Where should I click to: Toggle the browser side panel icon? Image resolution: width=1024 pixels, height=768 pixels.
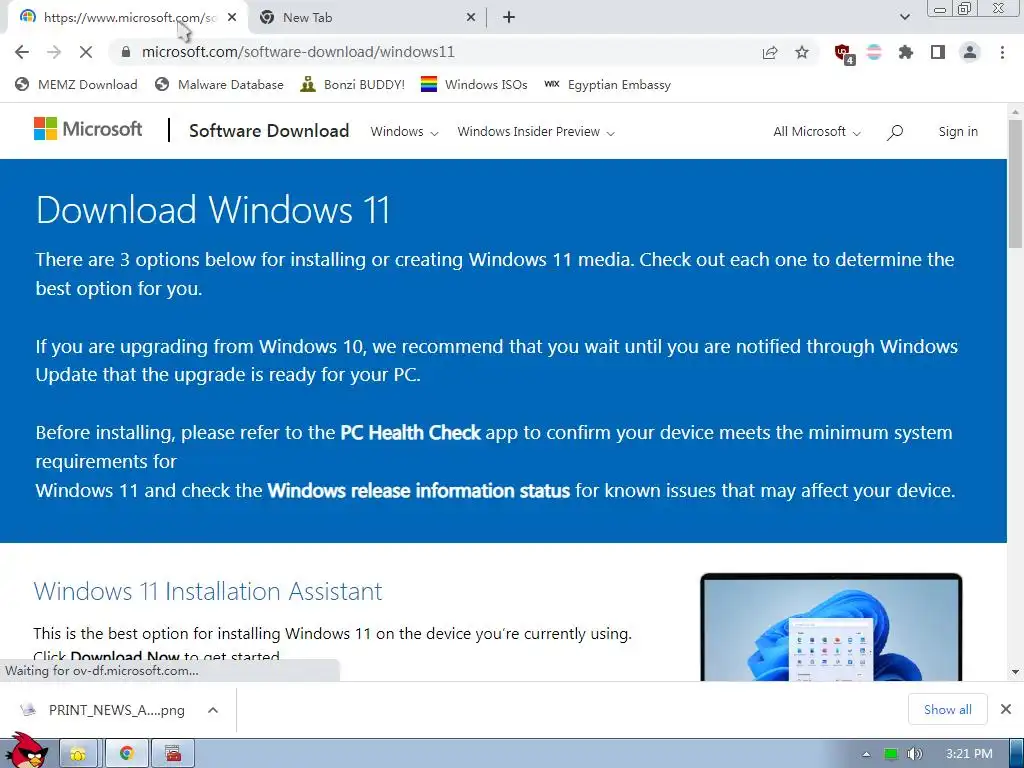(938, 52)
